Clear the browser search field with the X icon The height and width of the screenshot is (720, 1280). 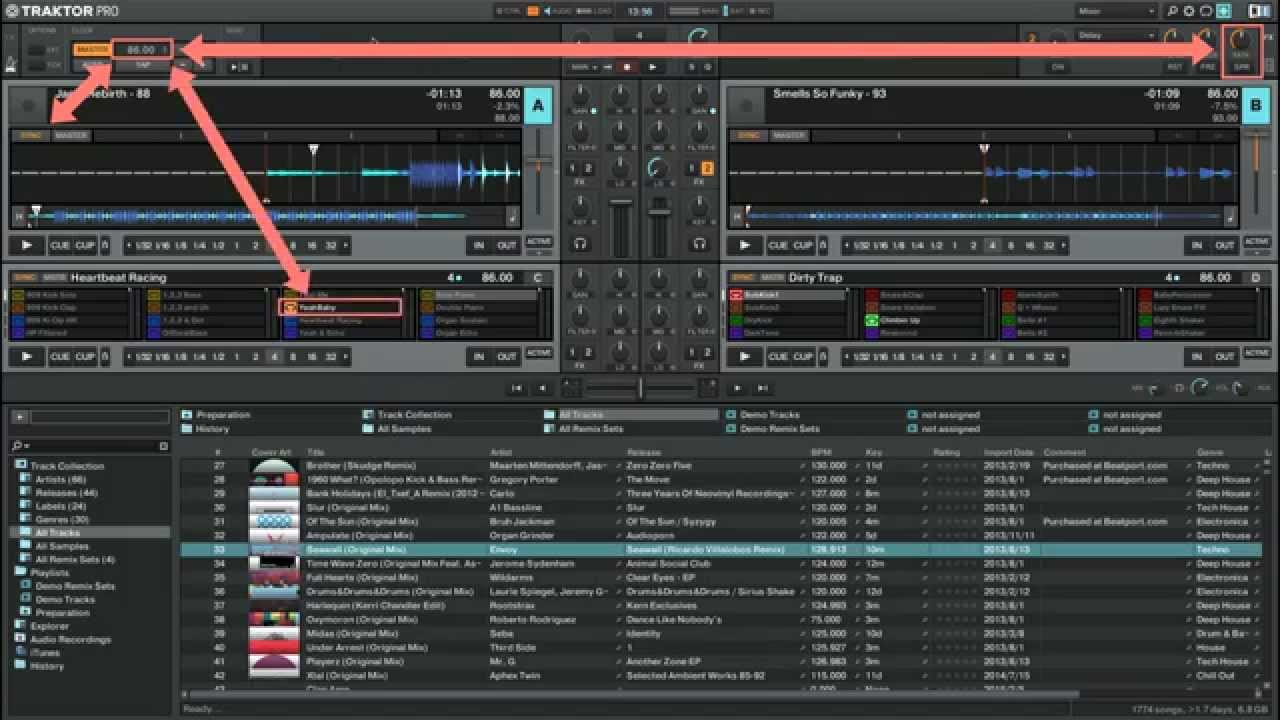(164, 445)
